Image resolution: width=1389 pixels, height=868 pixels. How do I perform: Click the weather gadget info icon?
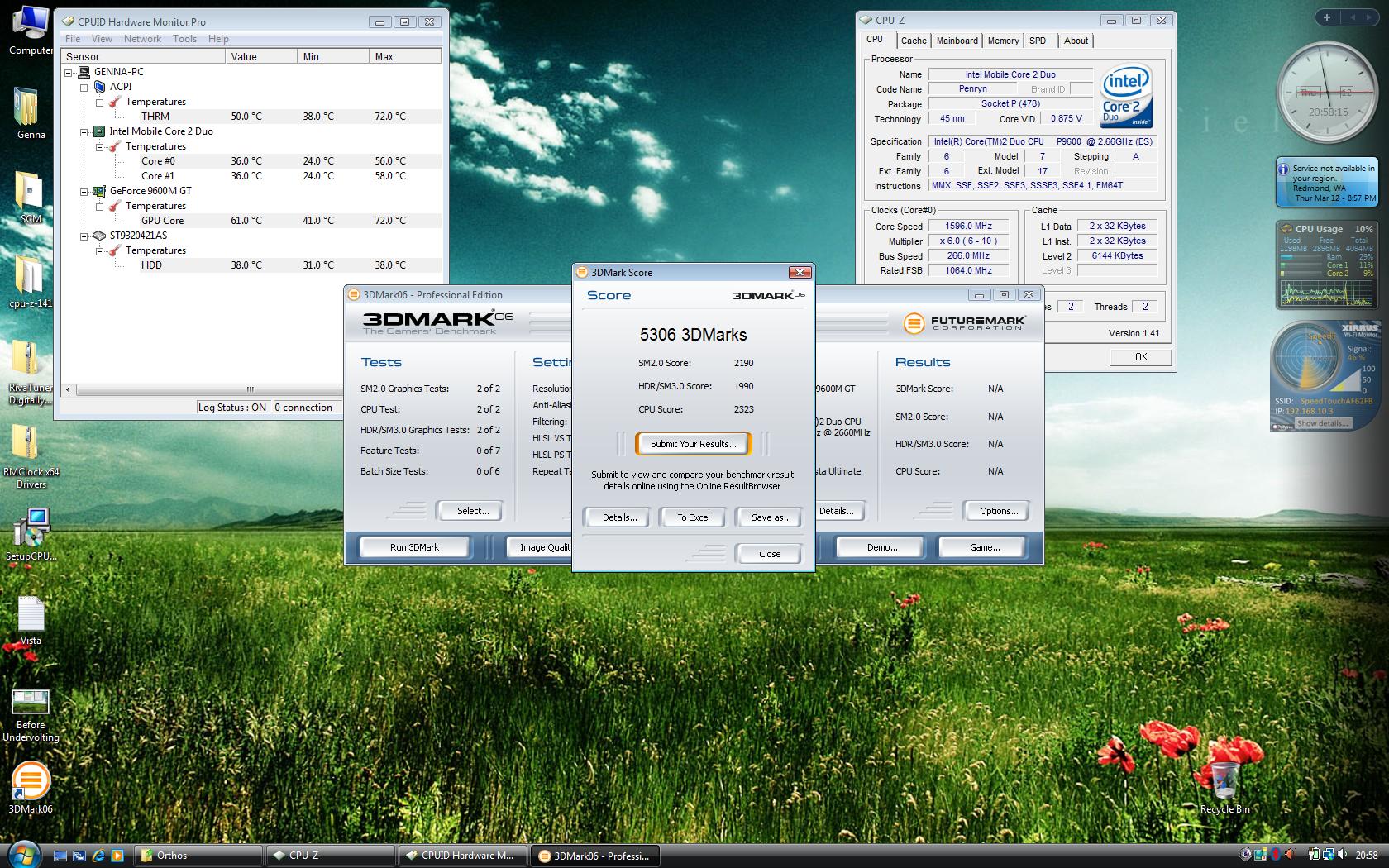(x=1283, y=169)
